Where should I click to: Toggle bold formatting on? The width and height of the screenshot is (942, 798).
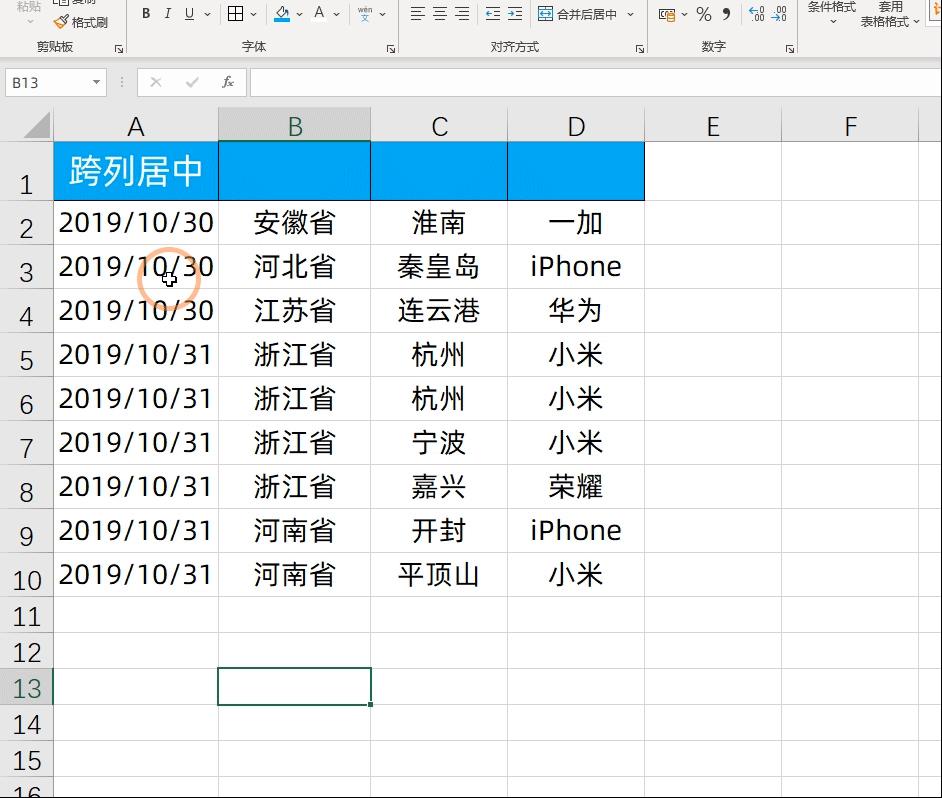tap(147, 13)
